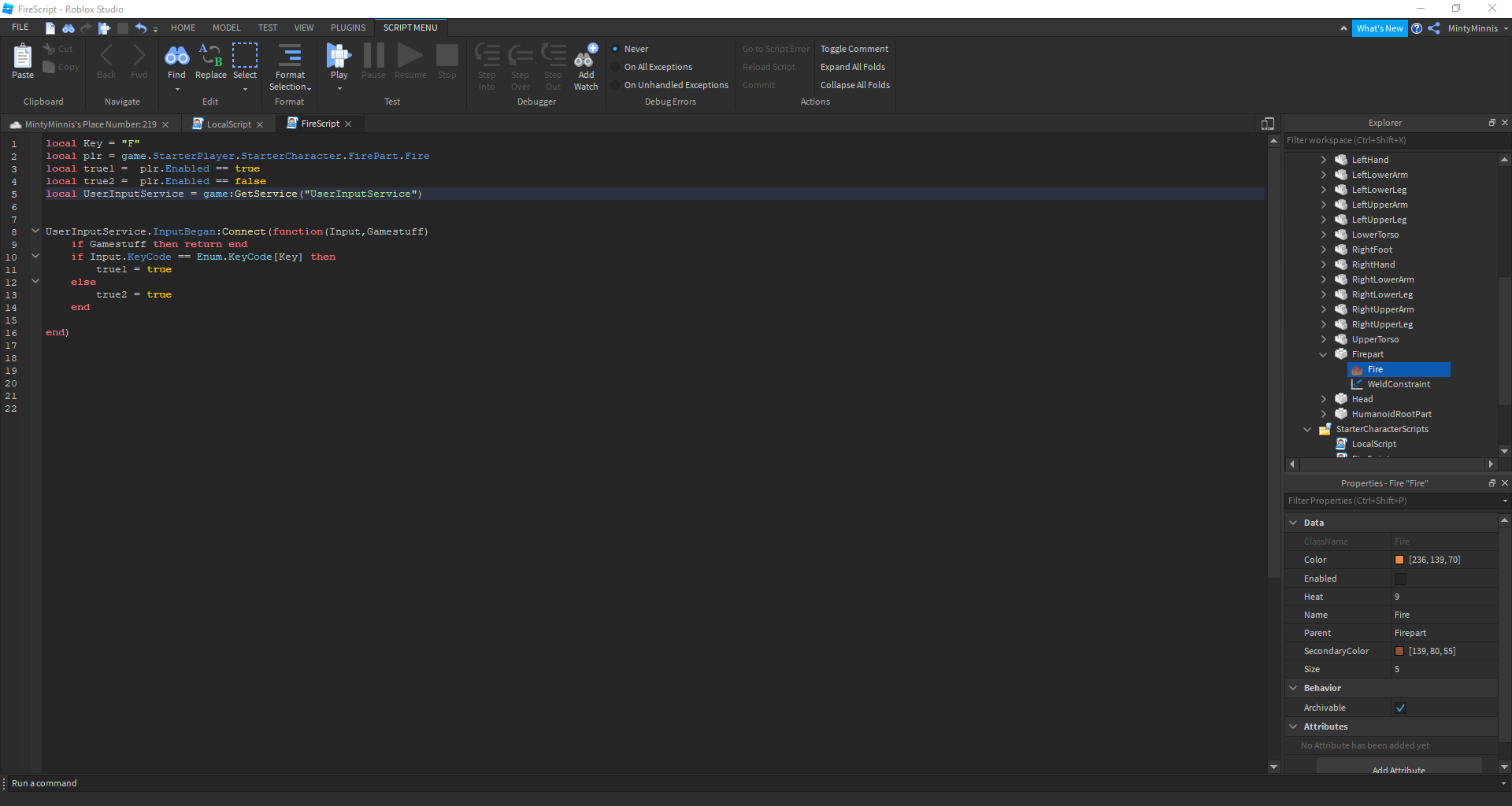
Task: Collapse the Firepart item in the Explorer
Action: [x=1324, y=354]
